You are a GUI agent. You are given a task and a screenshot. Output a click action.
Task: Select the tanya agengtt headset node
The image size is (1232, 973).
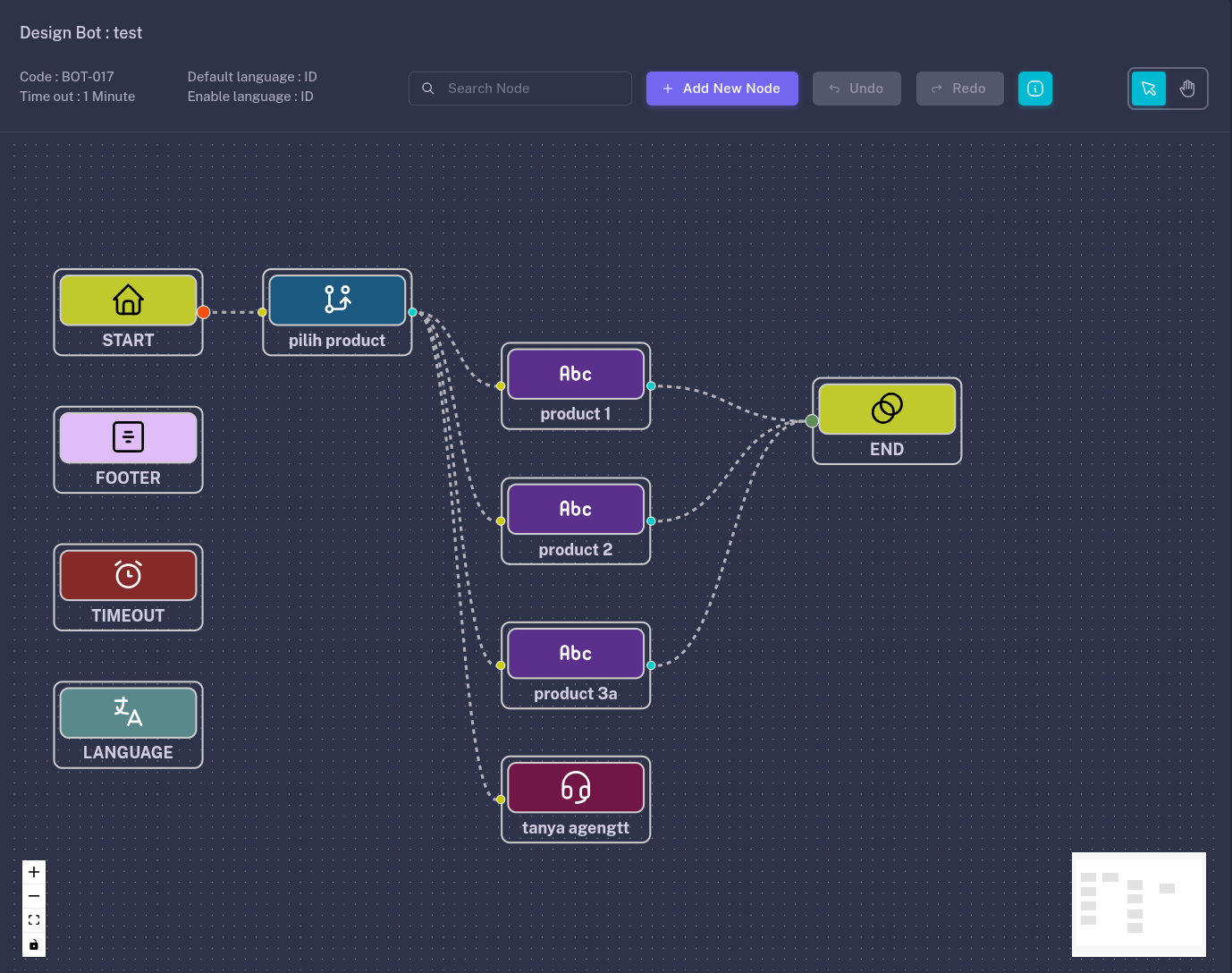(x=576, y=788)
